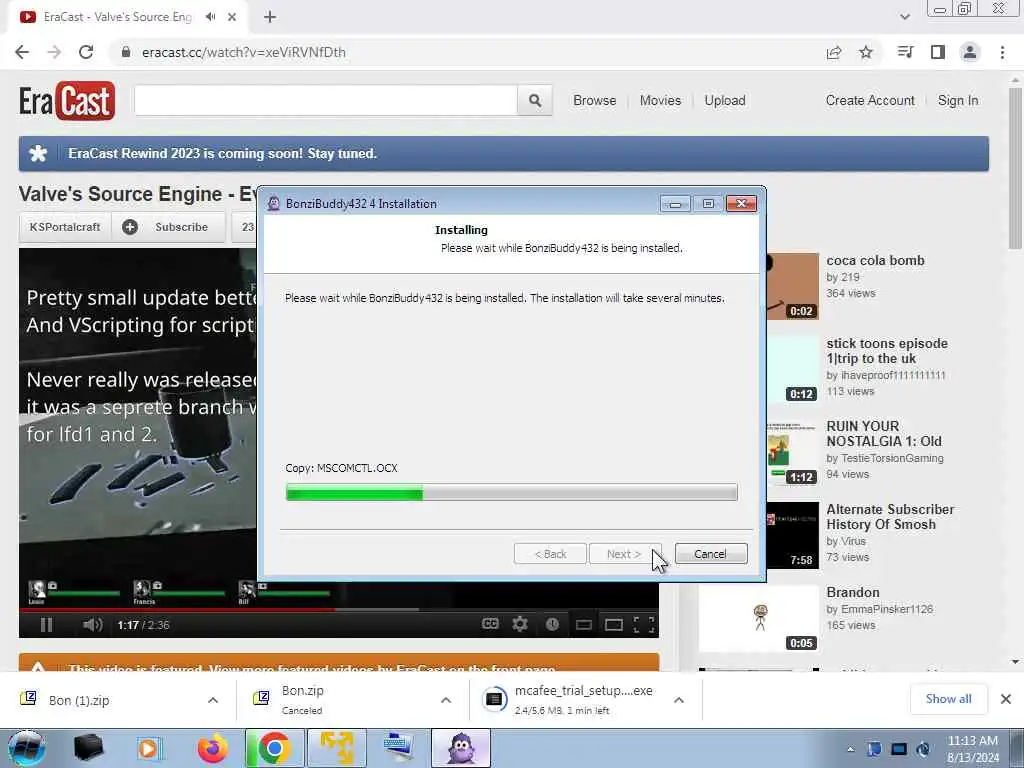This screenshot has width=1024, height=768.
Task: Open the Windows Start menu
Action: [x=26, y=748]
